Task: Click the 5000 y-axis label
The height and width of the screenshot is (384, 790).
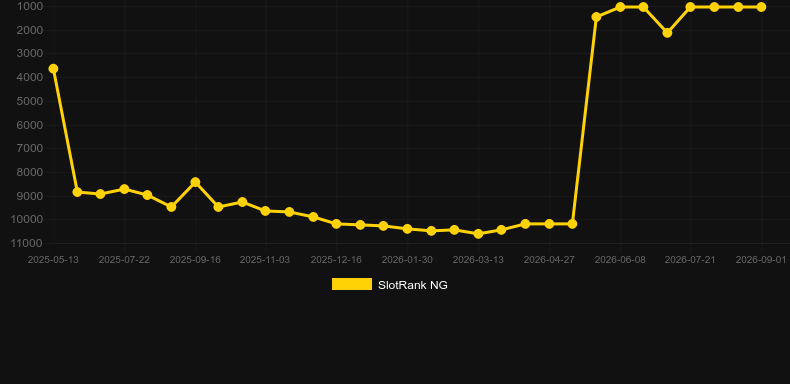Action: coord(30,101)
